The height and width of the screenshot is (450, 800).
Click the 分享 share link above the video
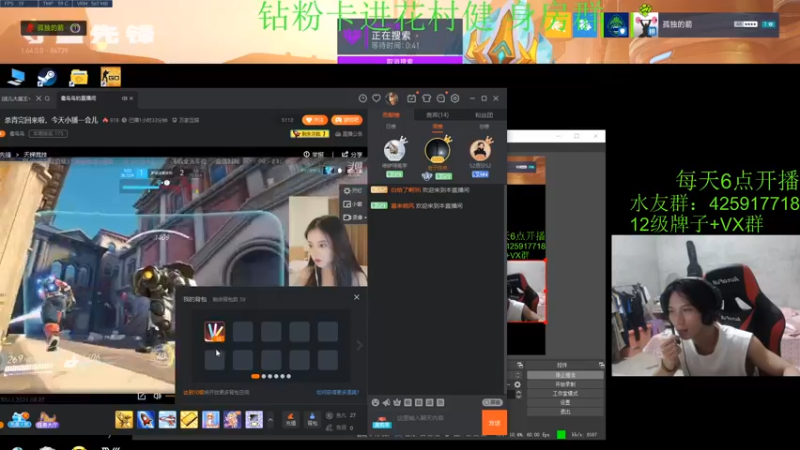click(x=352, y=154)
